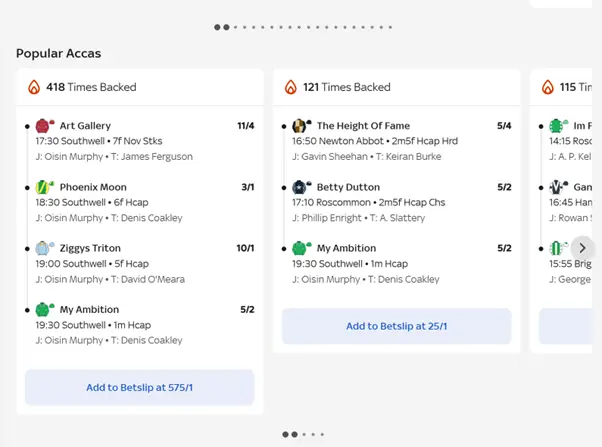This screenshot has height=447, width=602.
Task: Add the 25/1 acca to betslip
Action: tap(396, 326)
